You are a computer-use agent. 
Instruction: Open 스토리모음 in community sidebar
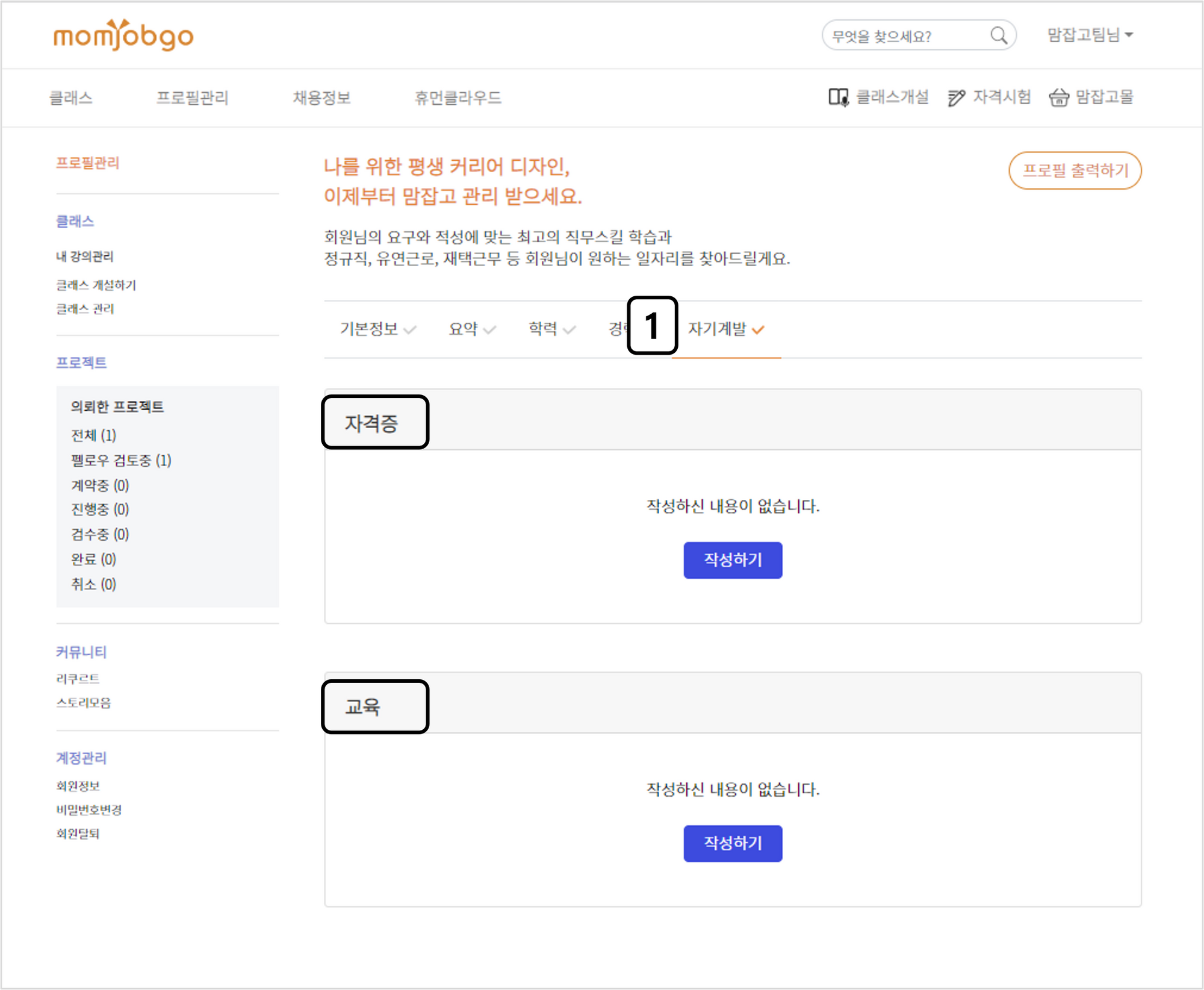tap(84, 703)
